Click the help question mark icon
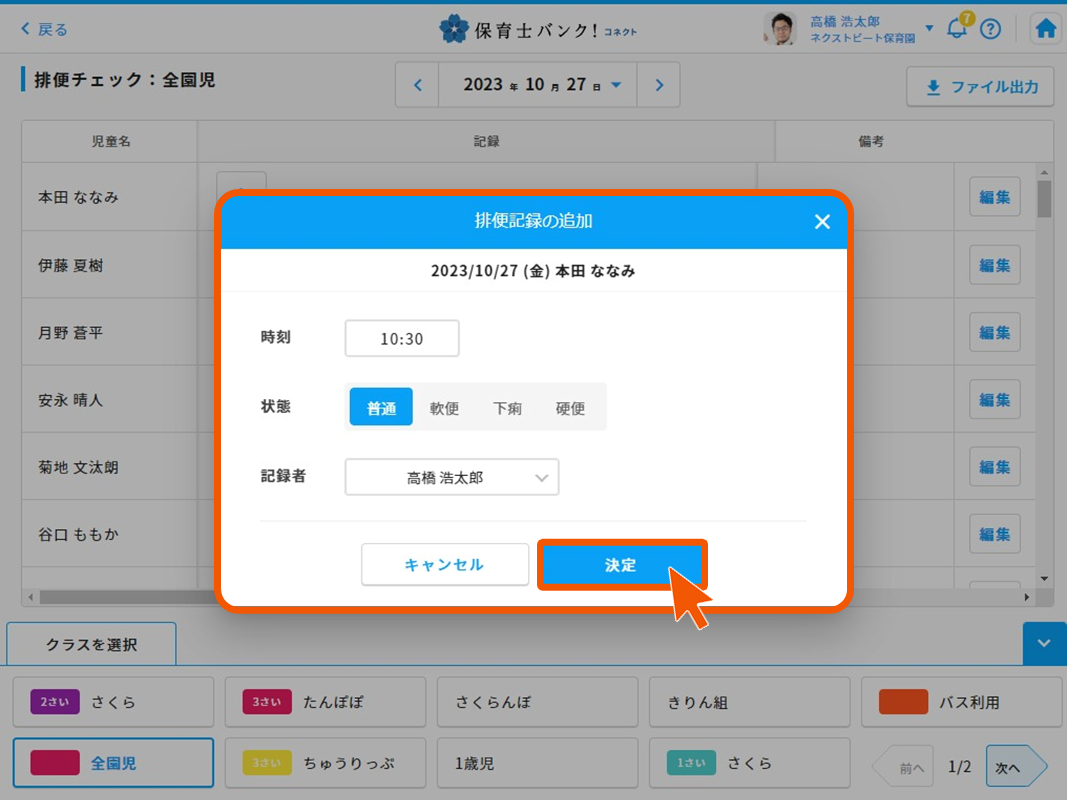 coord(990,29)
